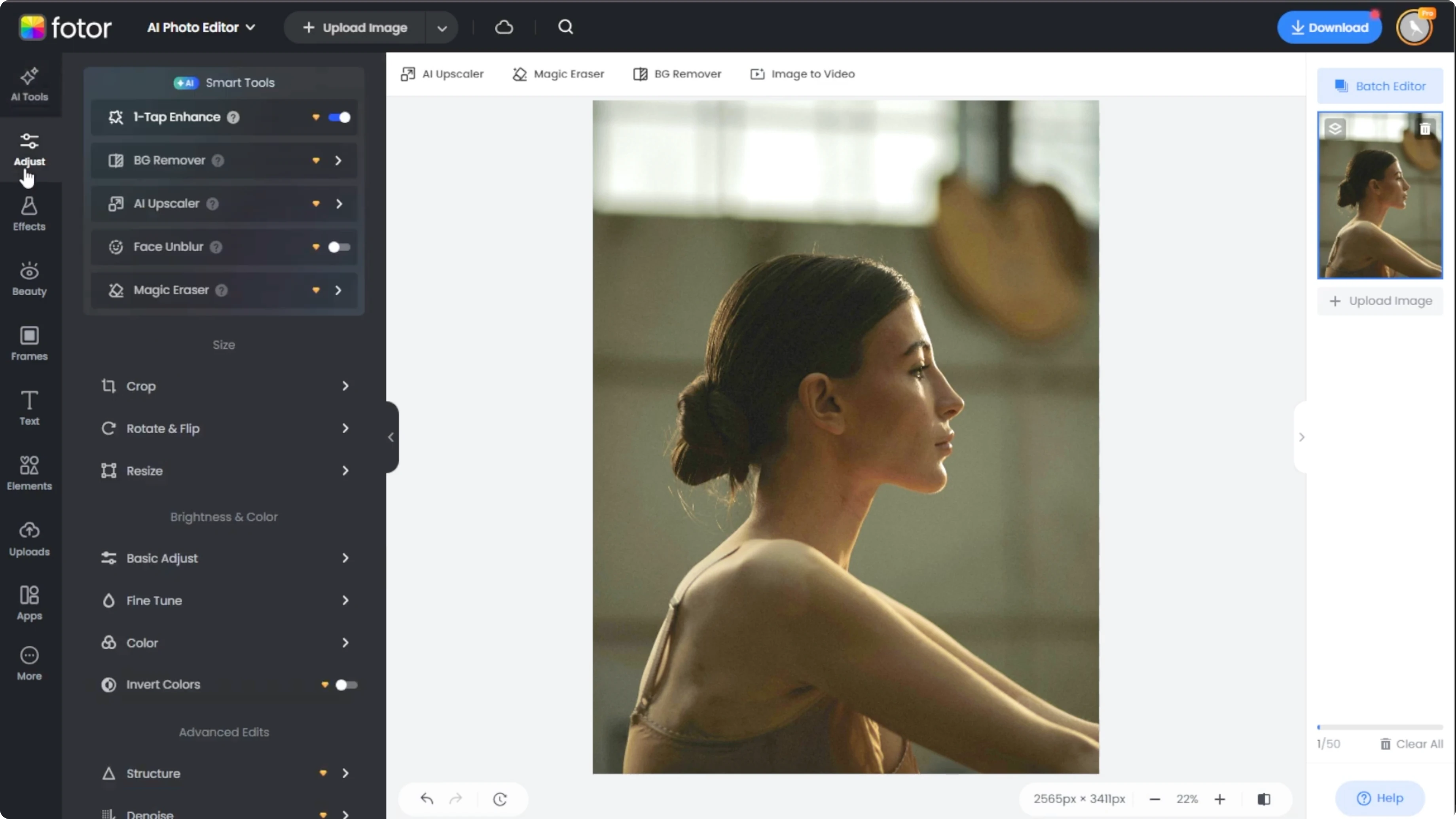Image resolution: width=1456 pixels, height=819 pixels.
Task: Select the portrait thumbnail in batch panel
Action: click(1380, 195)
